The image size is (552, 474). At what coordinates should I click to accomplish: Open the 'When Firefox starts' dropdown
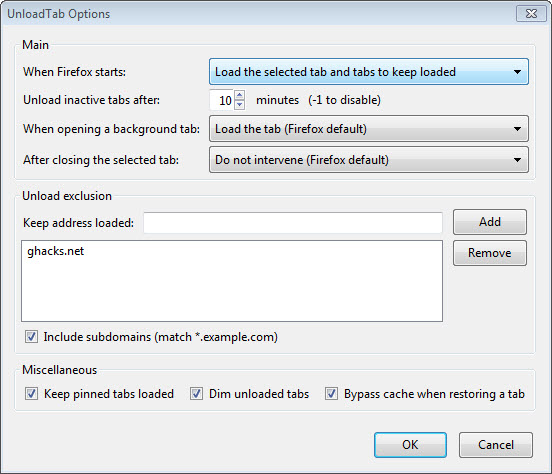369,72
